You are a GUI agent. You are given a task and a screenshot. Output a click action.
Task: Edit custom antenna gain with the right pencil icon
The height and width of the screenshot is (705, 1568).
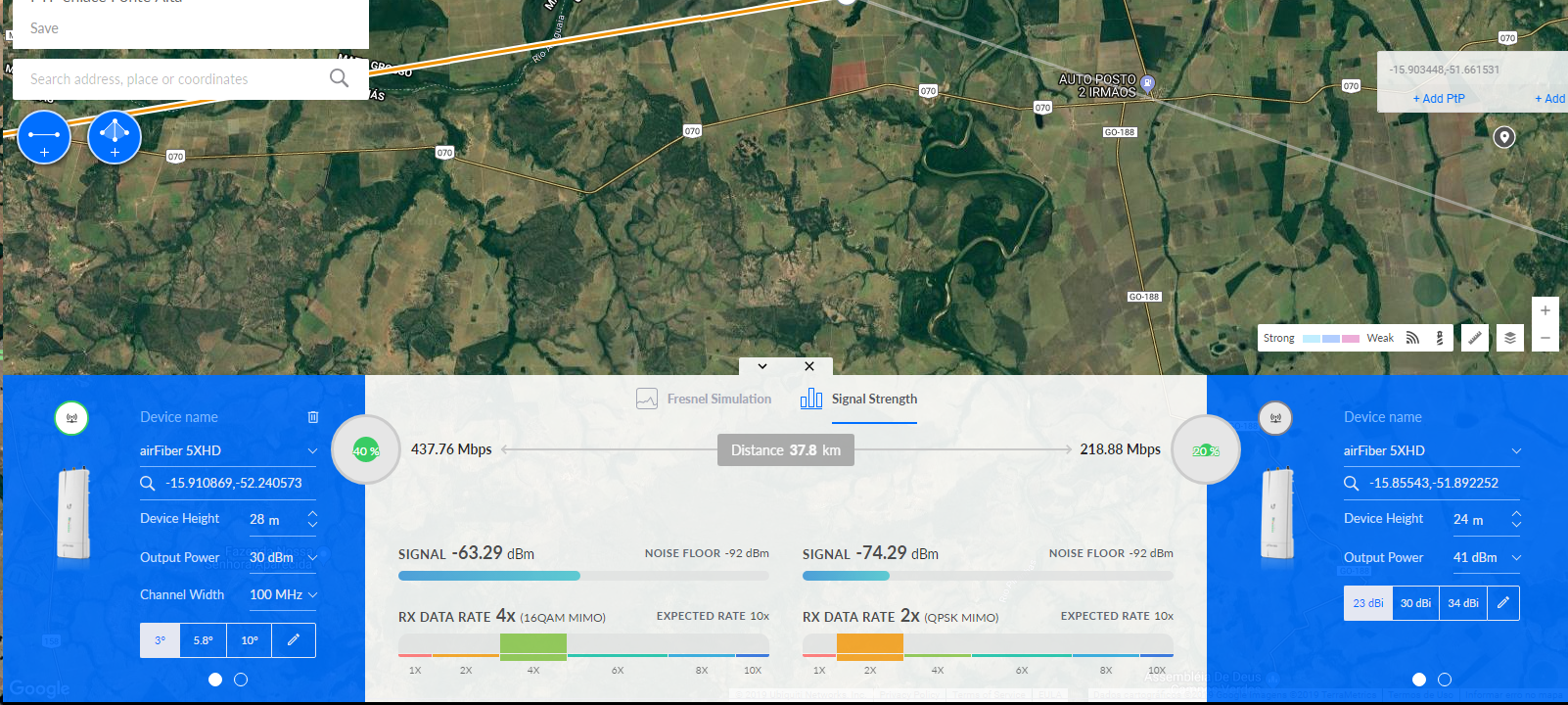[1503, 603]
